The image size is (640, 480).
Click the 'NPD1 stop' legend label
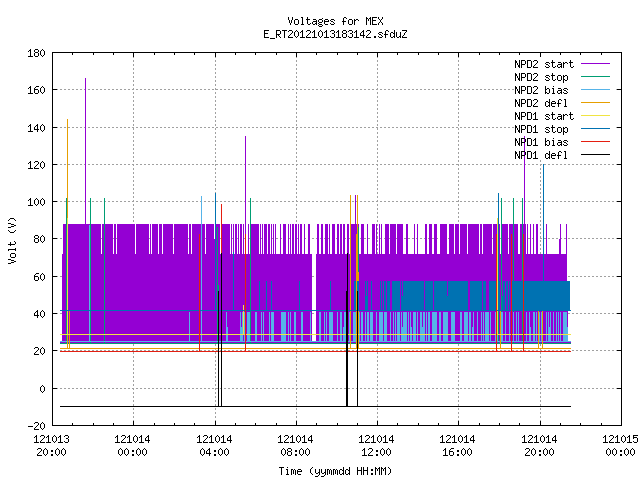click(x=541, y=129)
